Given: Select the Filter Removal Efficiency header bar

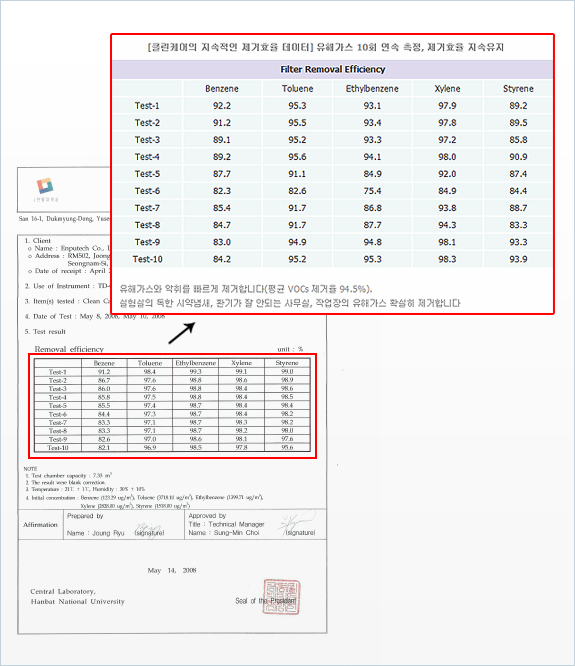Looking at the screenshot, I should click(x=333, y=69).
